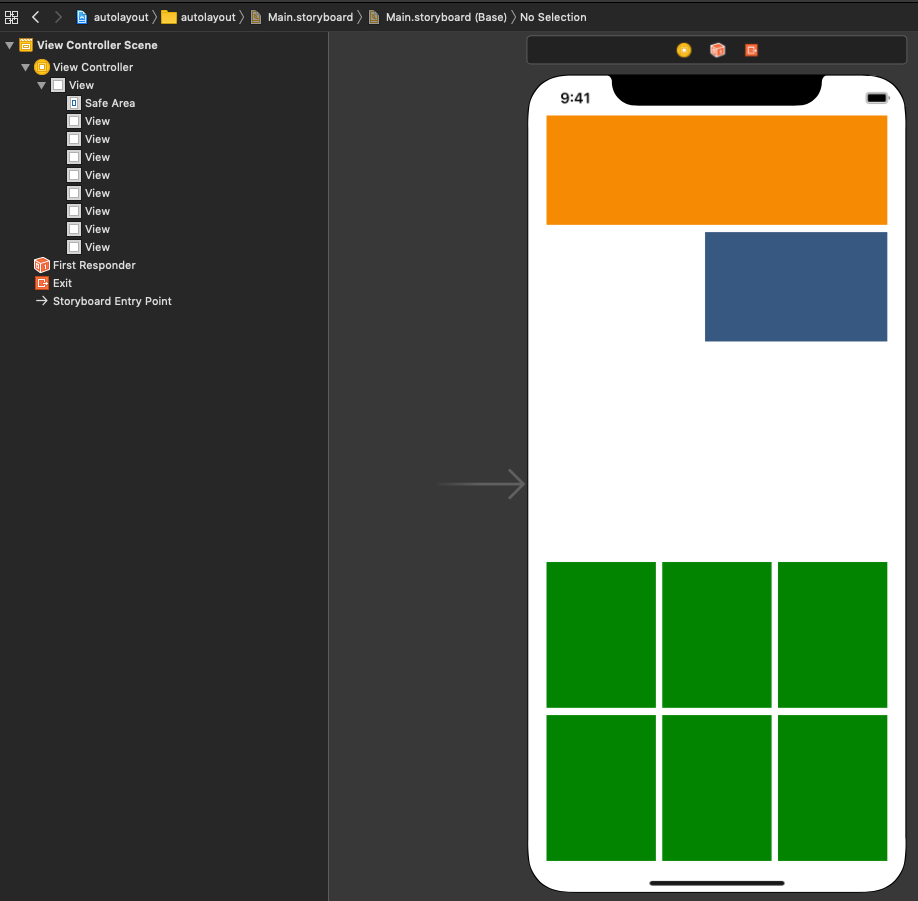Select the orange view on canvas
The image size is (918, 901).
[x=717, y=170]
